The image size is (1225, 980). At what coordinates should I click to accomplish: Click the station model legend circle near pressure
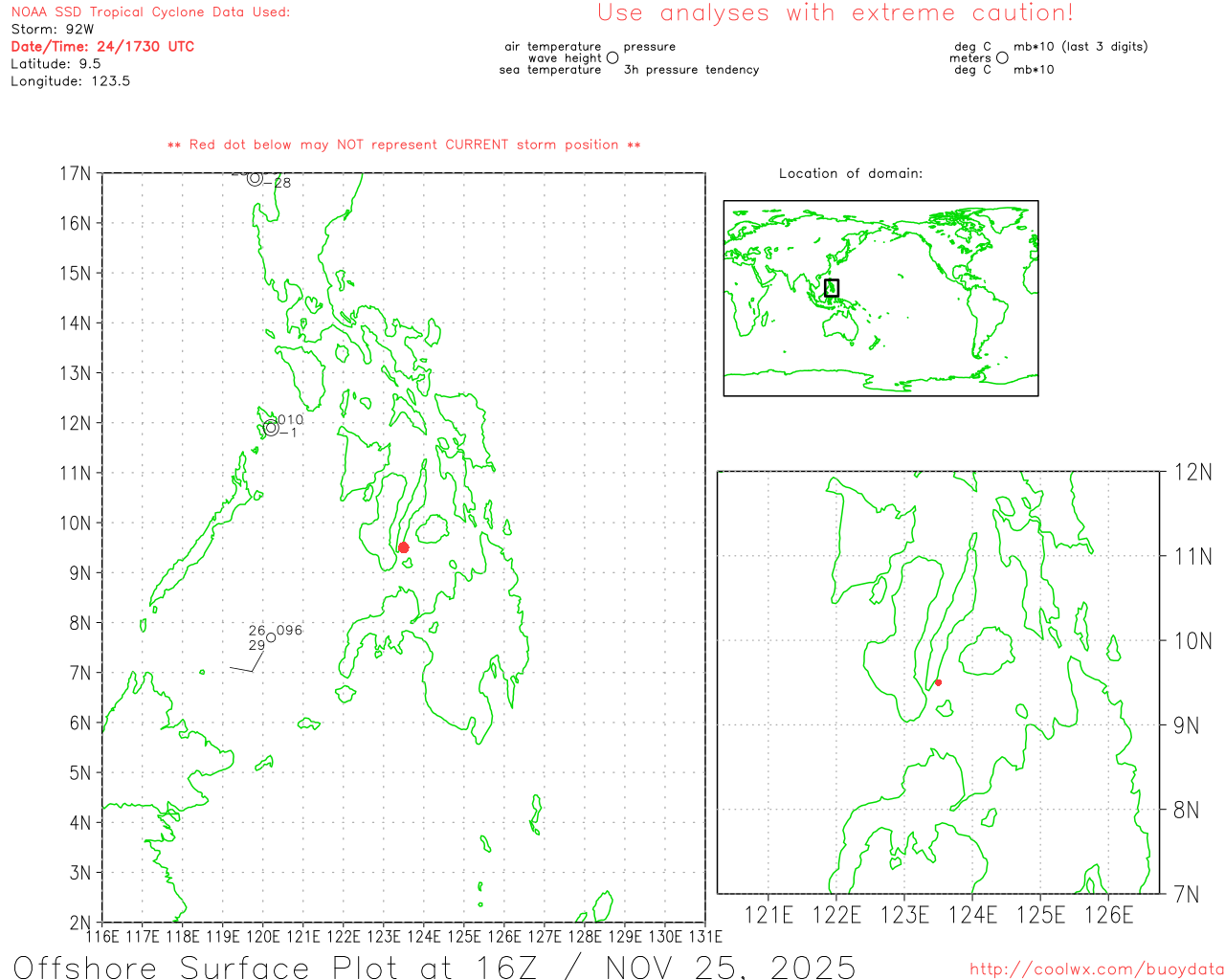[612, 58]
